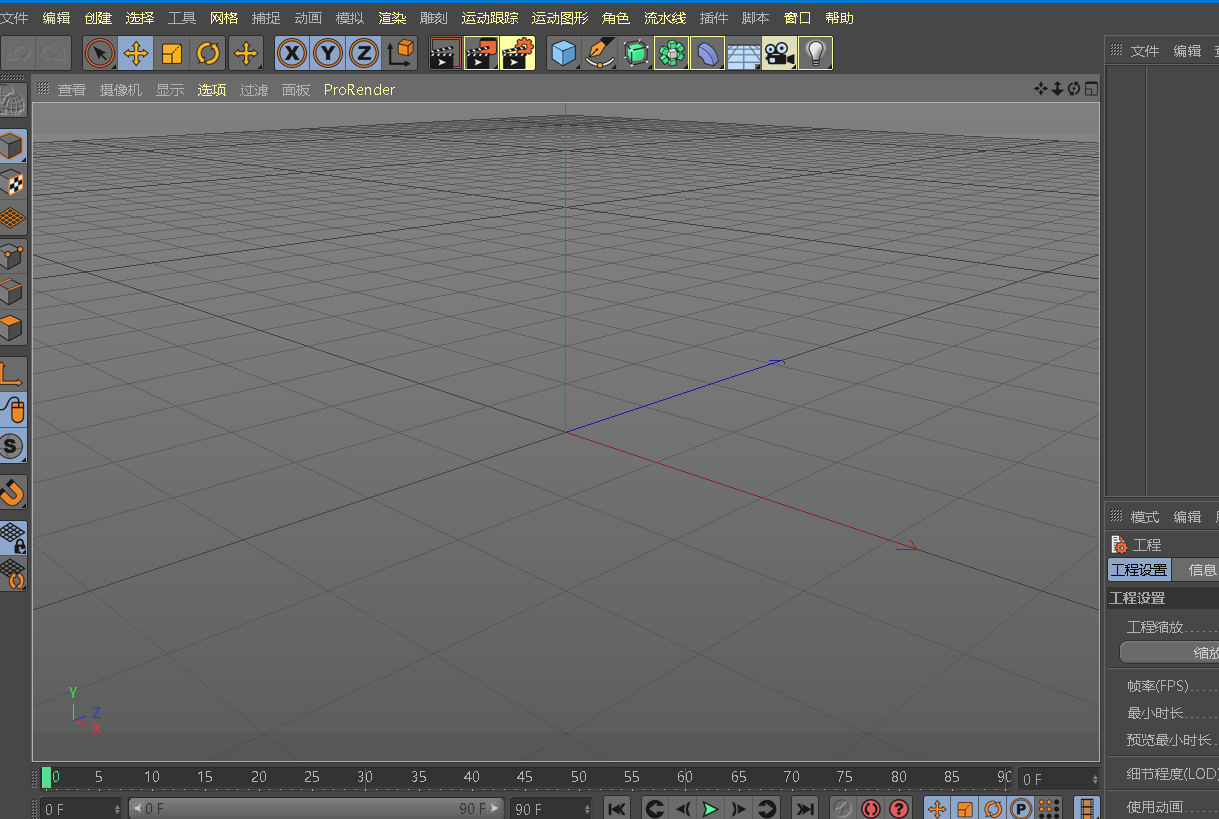The width and height of the screenshot is (1219, 819).
Task: Click the preview range slider bar
Action: tap(316, 808)
